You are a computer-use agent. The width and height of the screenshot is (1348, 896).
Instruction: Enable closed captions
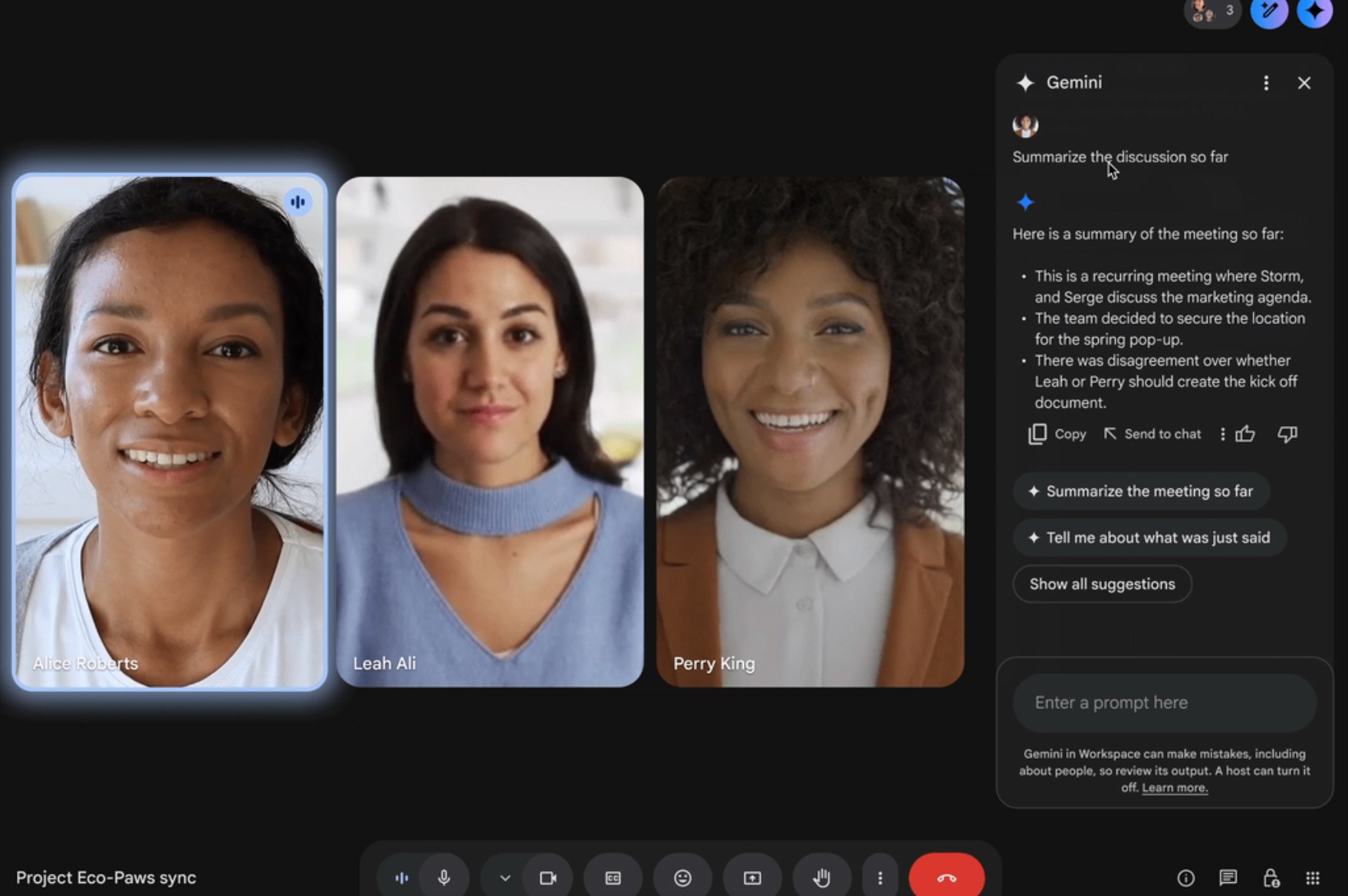point(612,878)
